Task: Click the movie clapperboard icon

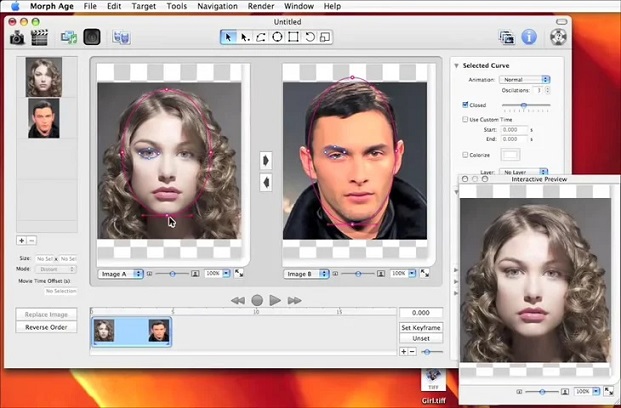Action: [x=39, y=38]
